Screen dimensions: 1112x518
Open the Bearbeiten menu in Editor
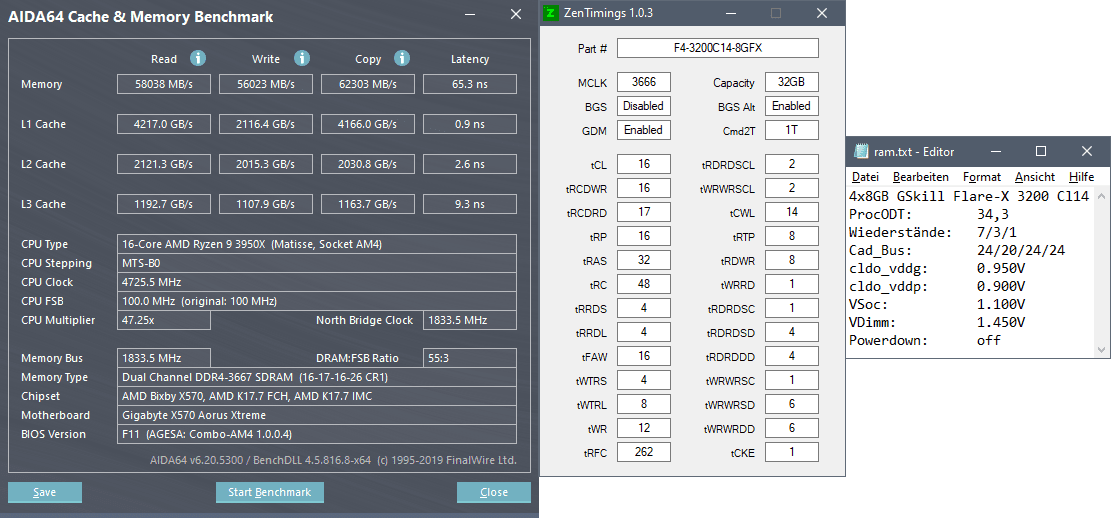921,177
